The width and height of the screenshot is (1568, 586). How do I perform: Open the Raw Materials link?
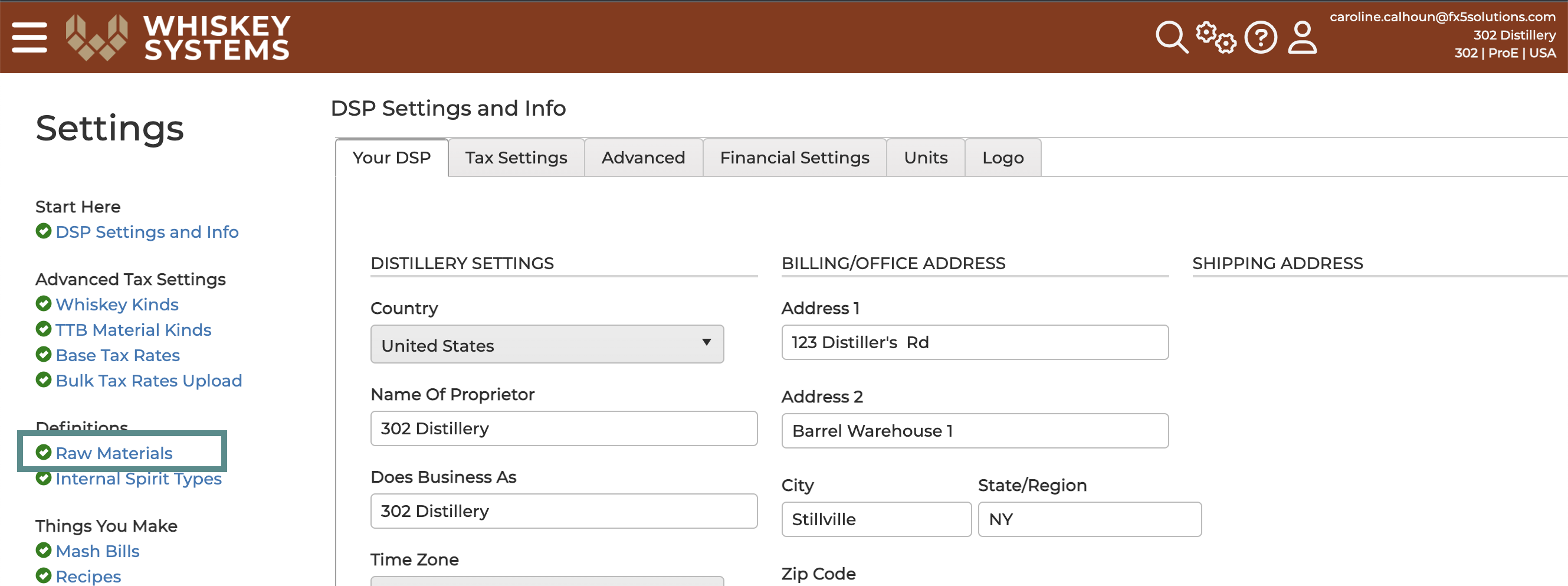114,453
